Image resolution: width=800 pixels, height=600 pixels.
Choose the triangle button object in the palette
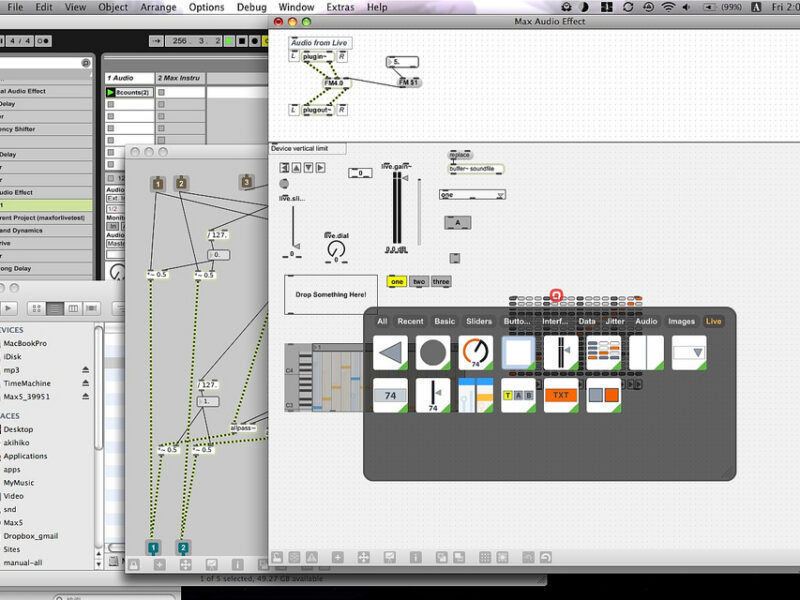390,353
